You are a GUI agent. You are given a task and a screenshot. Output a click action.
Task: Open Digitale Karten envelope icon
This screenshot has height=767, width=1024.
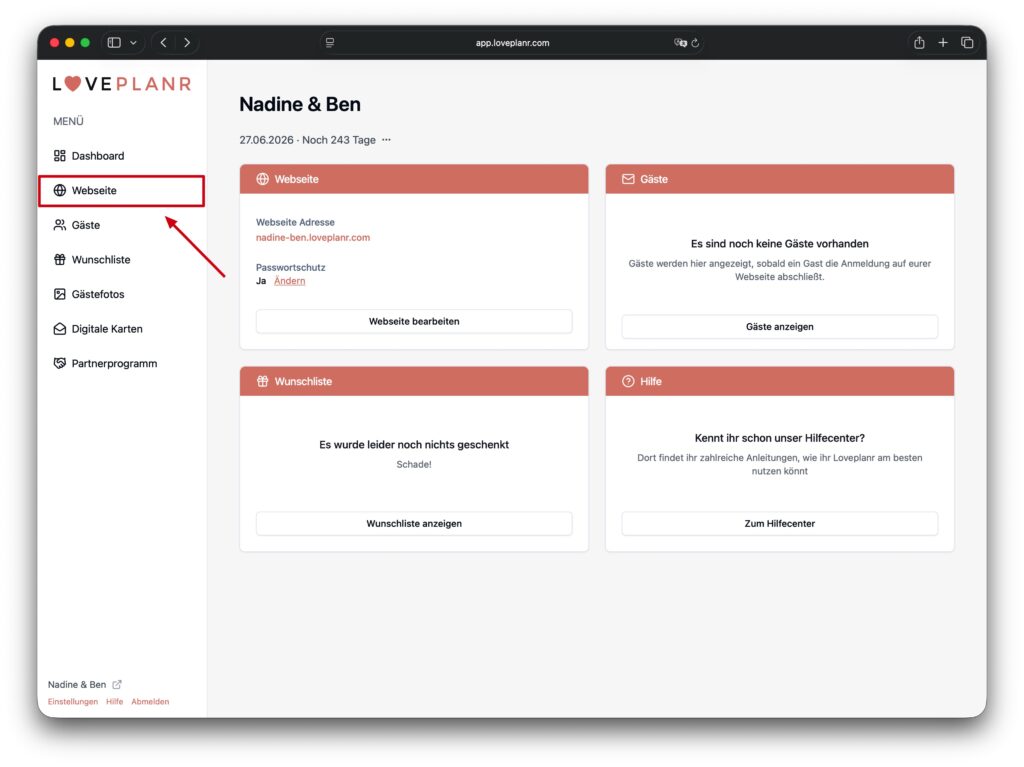(60, 329)
